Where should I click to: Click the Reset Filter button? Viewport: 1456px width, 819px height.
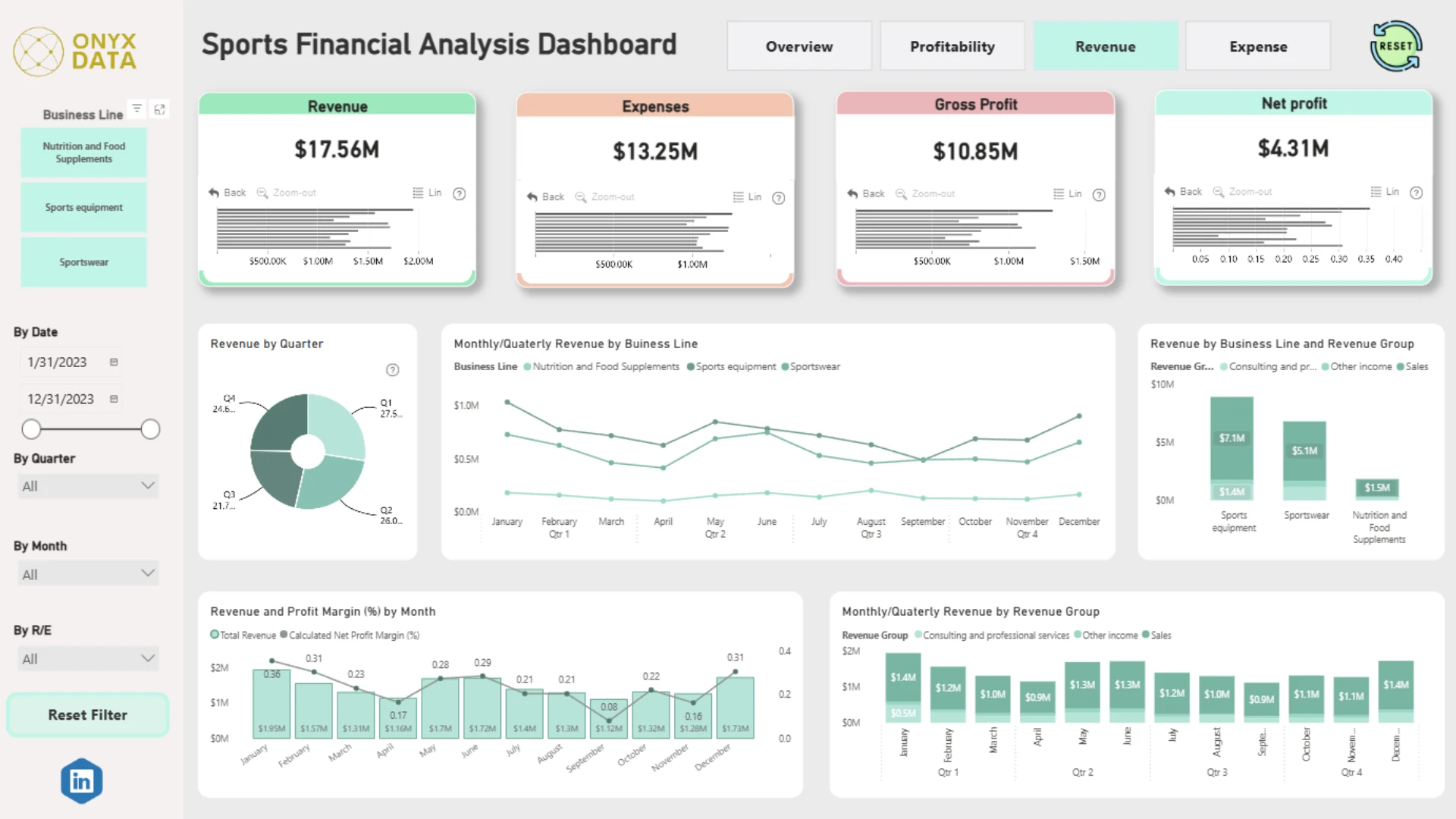click(x=88, y=714)
